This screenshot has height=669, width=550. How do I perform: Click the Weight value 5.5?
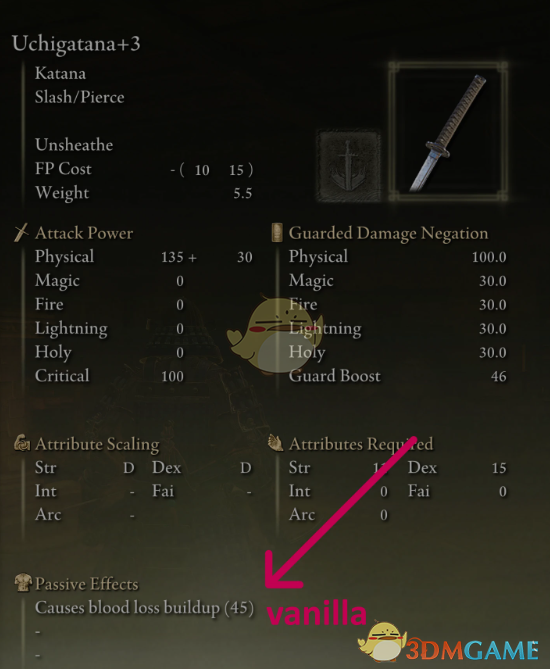243,193
